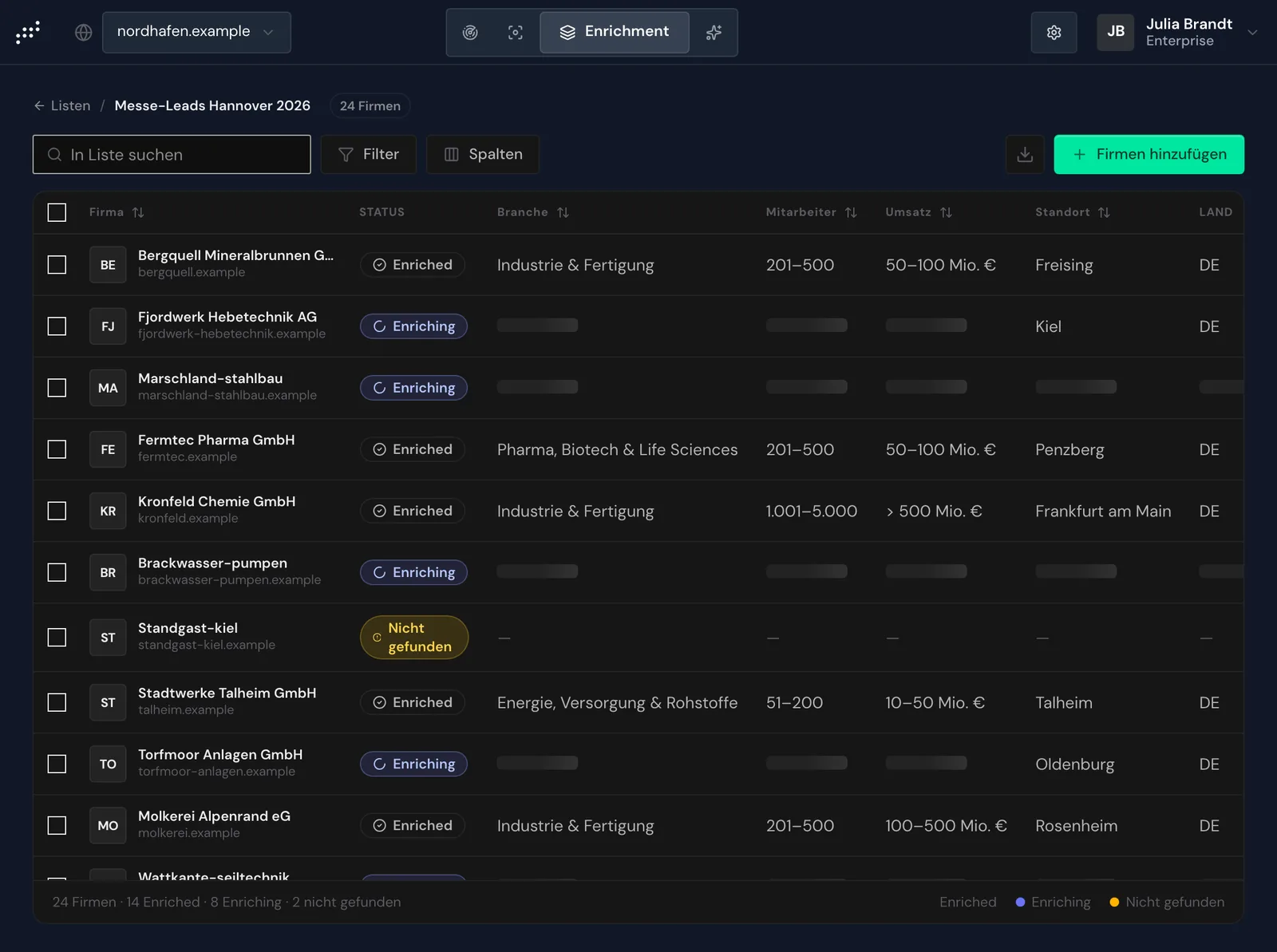Viewport: 1277px width, 952px height.
Task: Sort by Umsatz column arrows
Action: pos(946,212)
